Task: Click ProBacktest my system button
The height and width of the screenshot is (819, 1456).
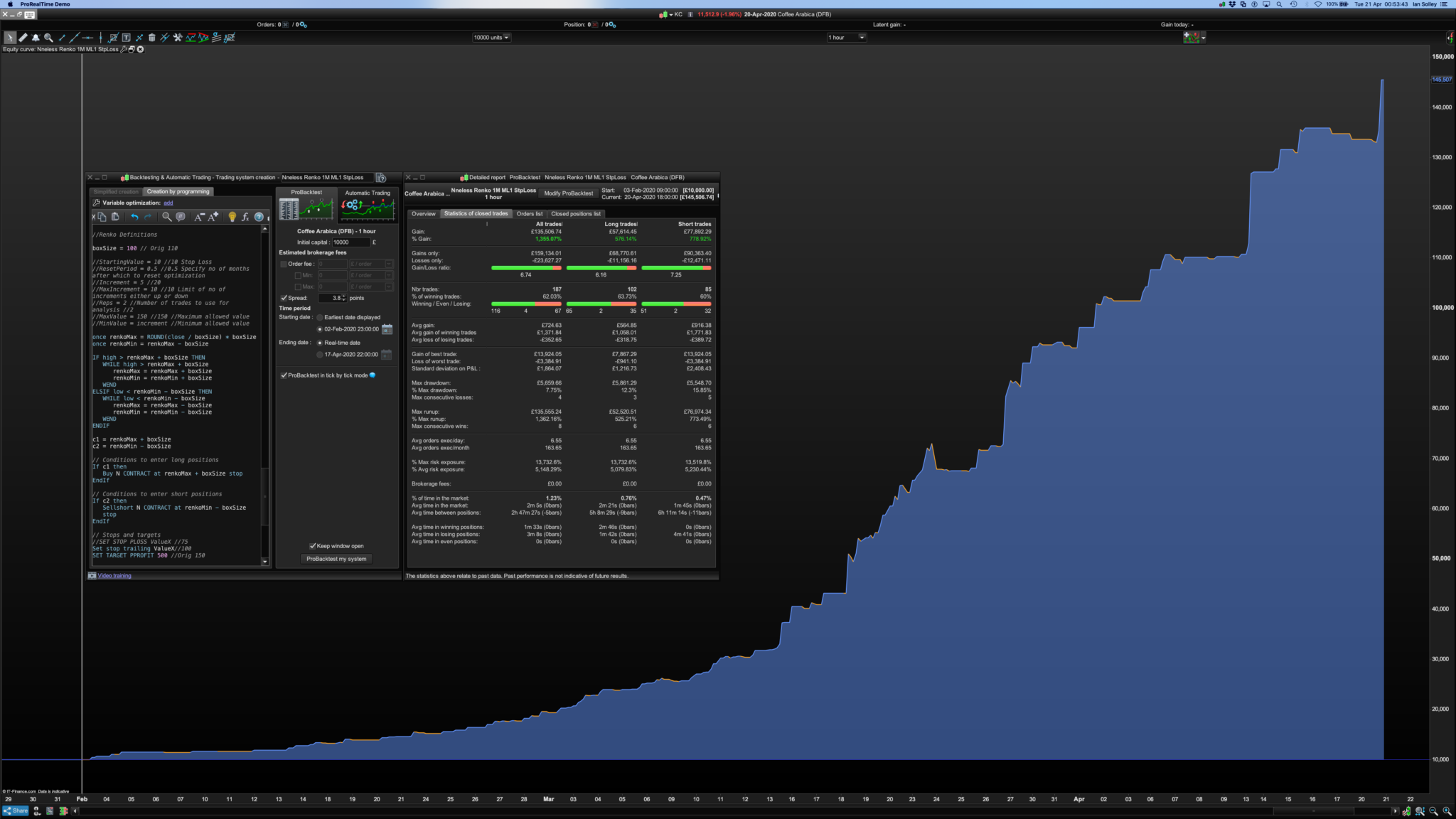Action: coord(336,559)
